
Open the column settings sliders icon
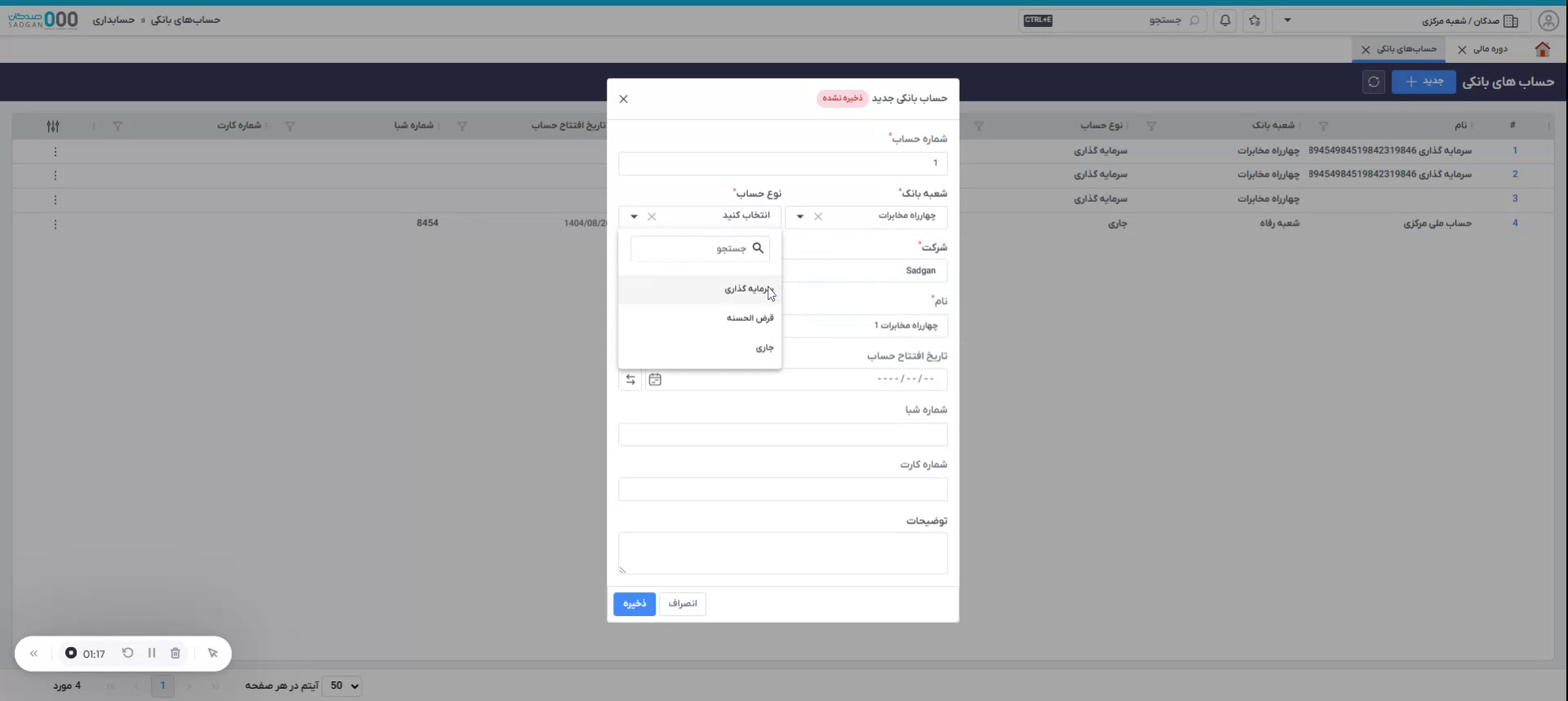pos(53,126)
